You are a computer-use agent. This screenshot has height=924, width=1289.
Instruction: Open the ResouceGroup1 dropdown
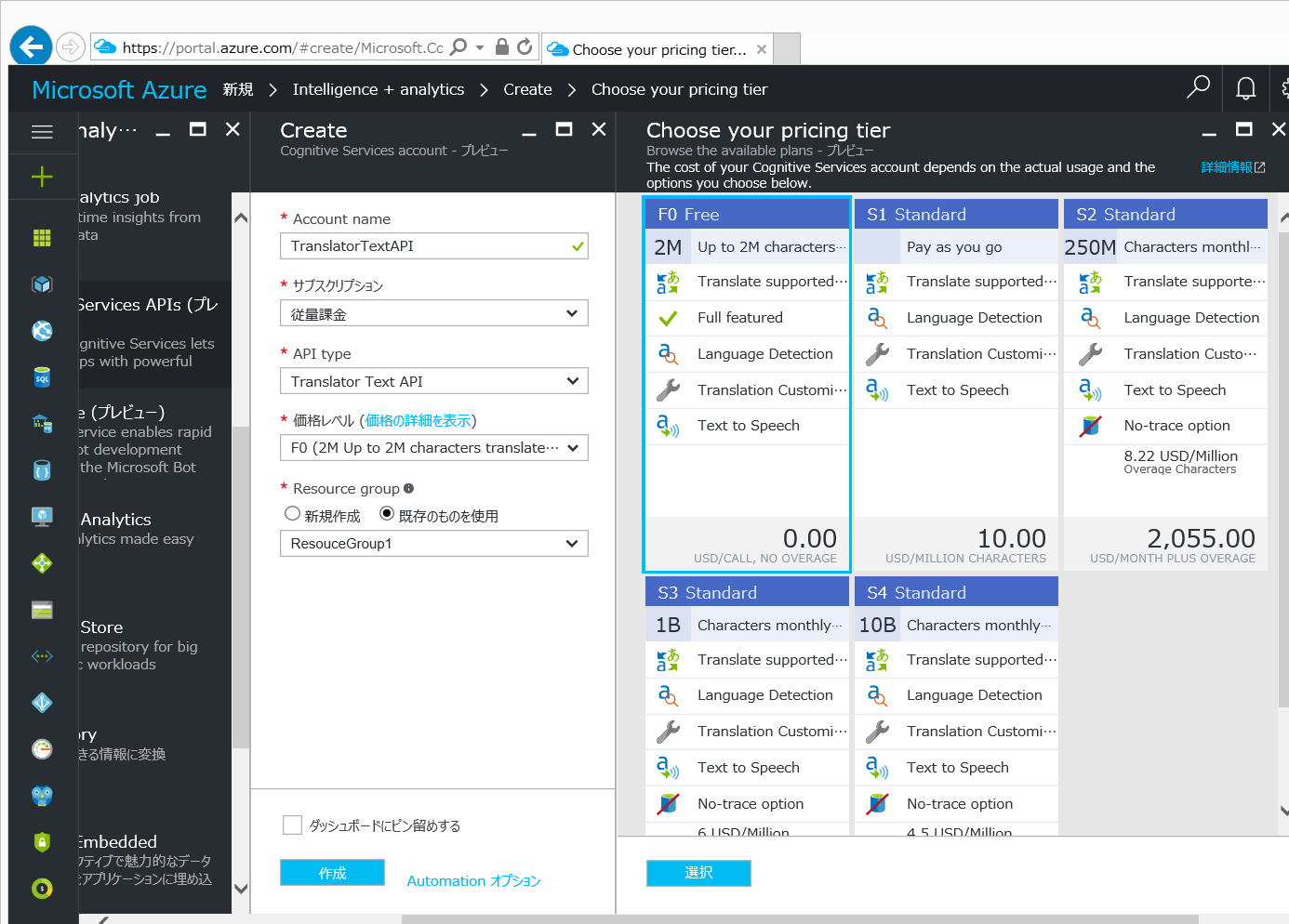pos(434,544)
